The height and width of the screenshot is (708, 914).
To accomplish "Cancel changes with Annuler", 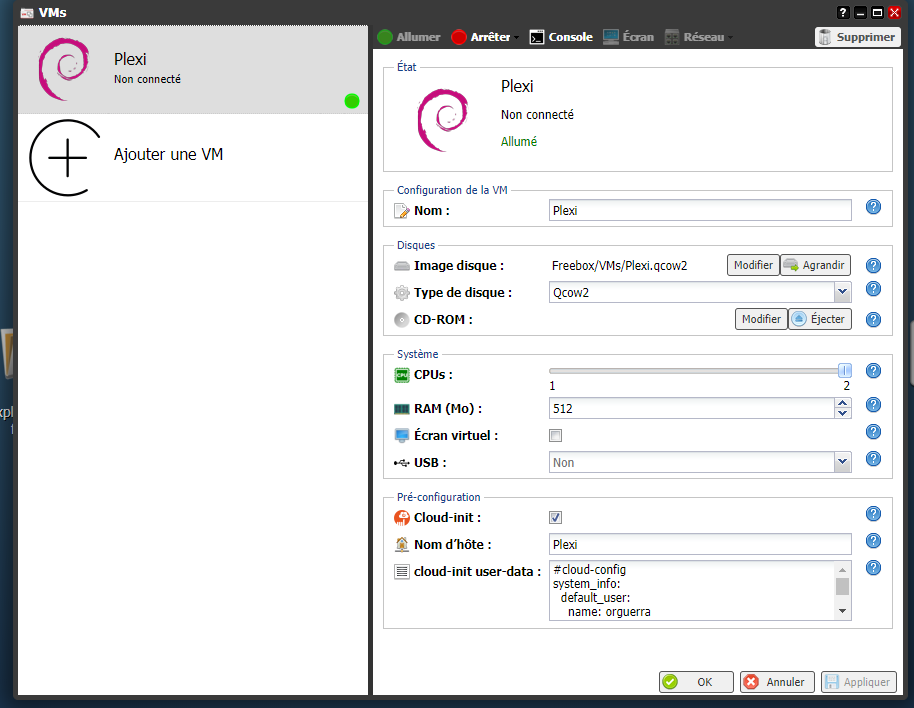I will (x=777, y=682).
